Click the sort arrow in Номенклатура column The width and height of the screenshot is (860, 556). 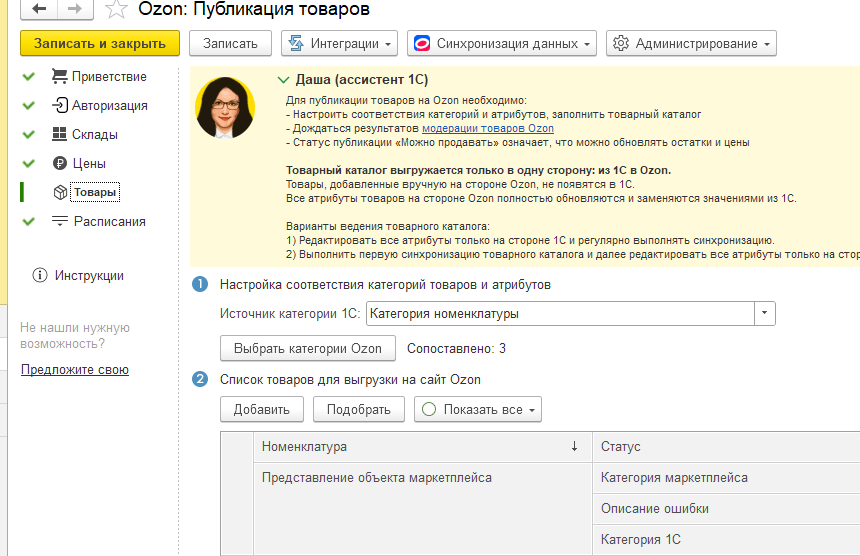pyautogui.click(x=574, y=446)
